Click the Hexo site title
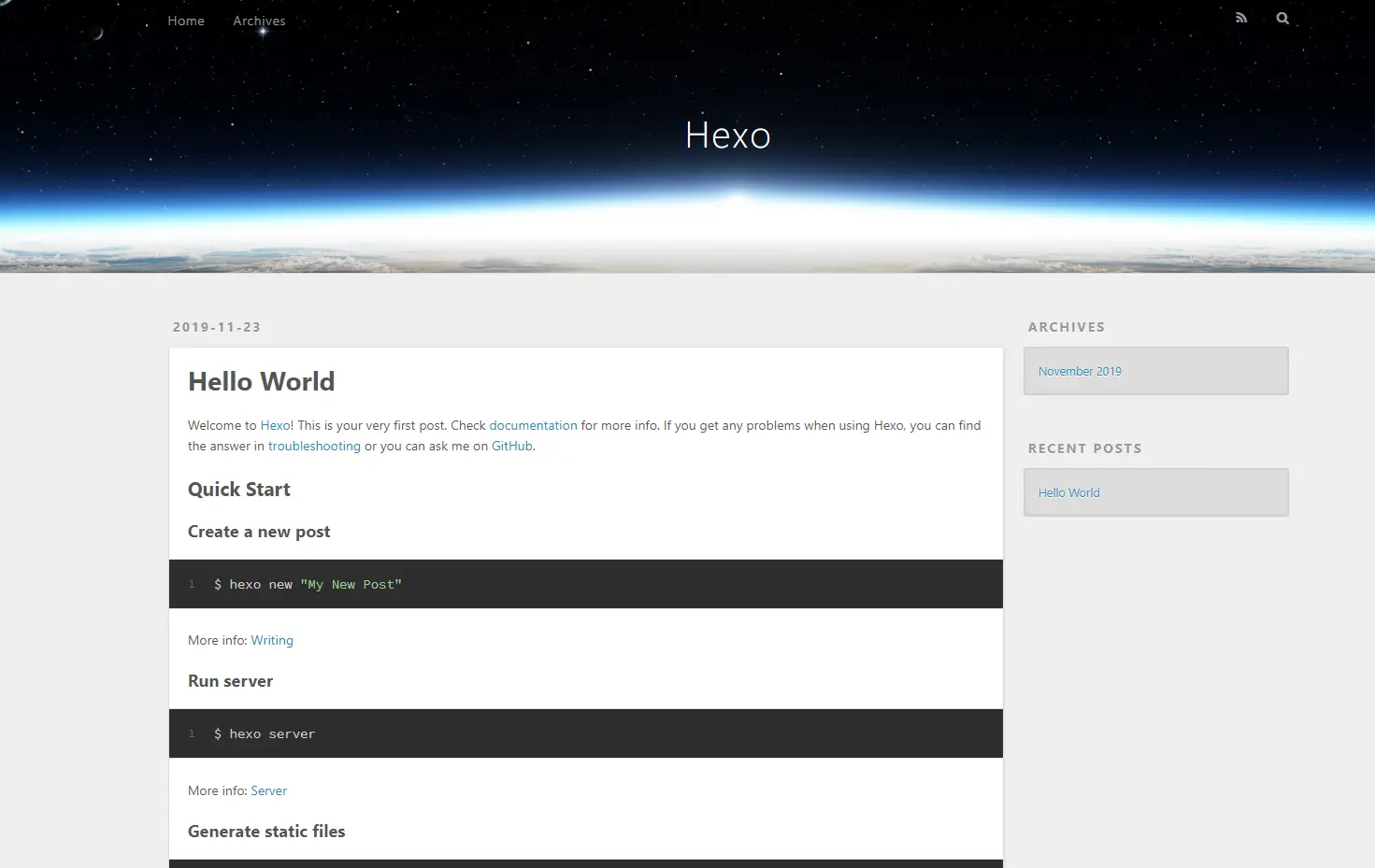 coord(728,135)
